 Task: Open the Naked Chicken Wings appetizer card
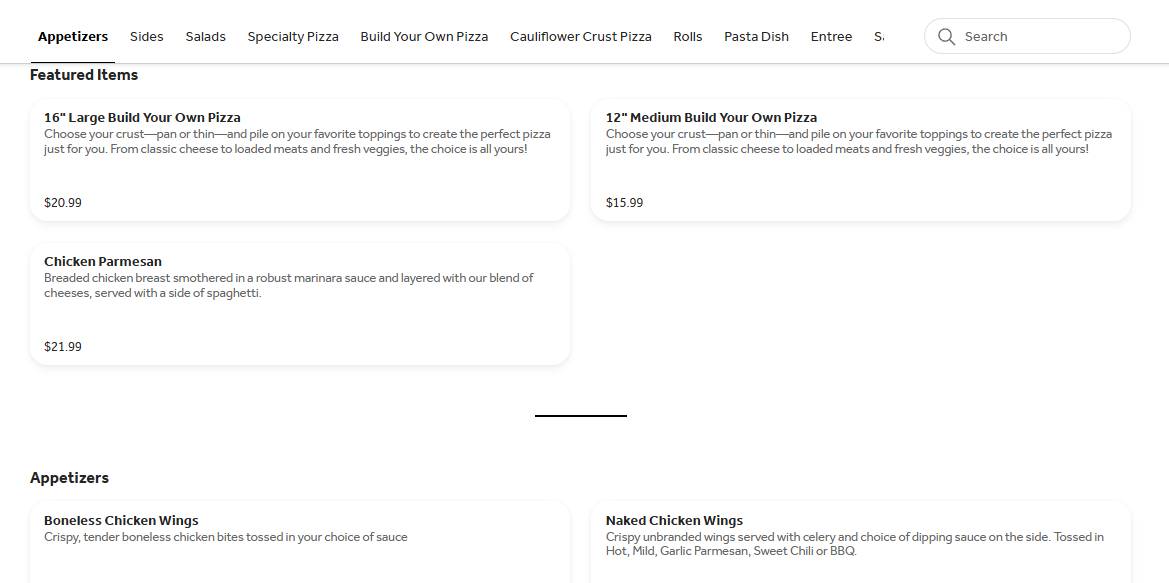861,542
